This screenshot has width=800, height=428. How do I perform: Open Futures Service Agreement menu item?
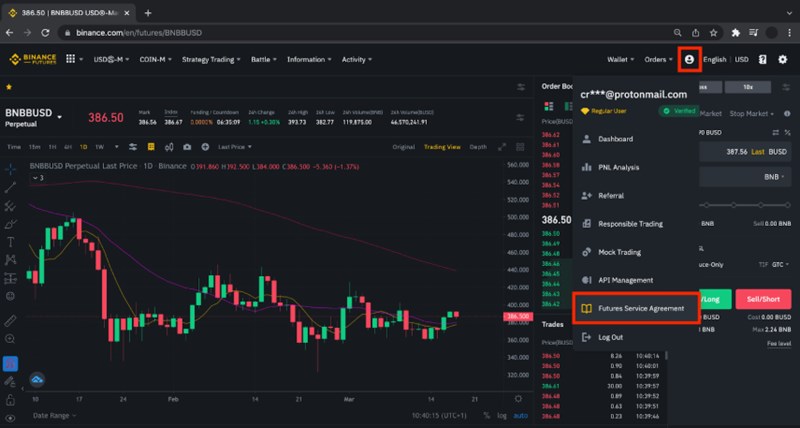point(641,309)
